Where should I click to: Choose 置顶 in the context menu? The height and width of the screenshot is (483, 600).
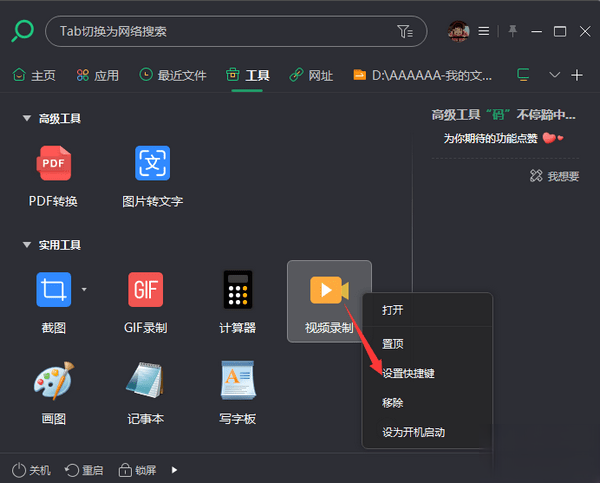coord(427,344)
